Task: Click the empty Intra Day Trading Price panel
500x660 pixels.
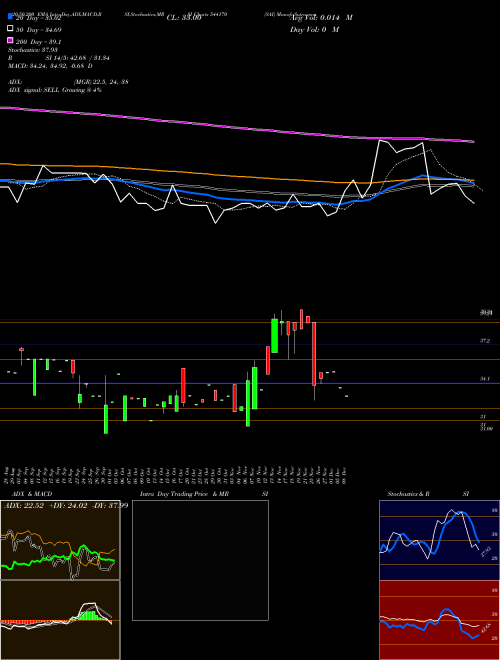Action: [200, 560]
